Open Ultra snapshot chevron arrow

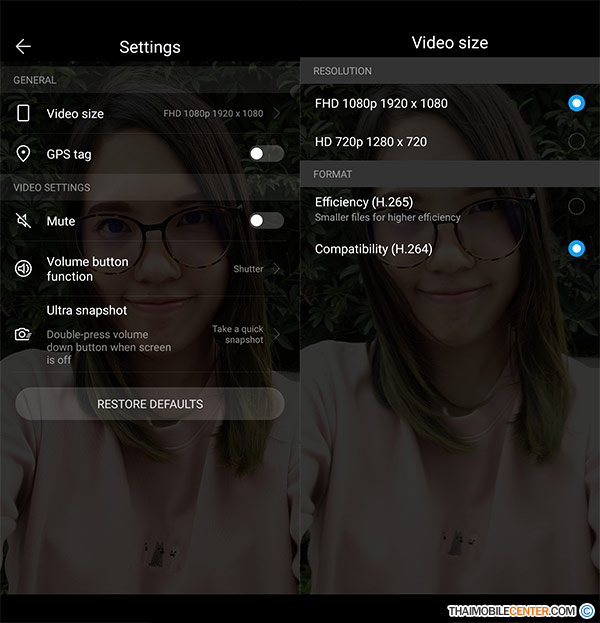(x=277, y=335)
